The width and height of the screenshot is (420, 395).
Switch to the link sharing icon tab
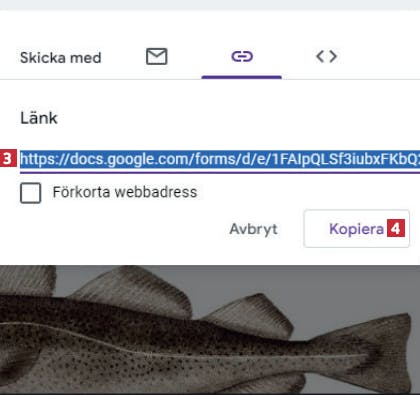tap(242, 56)
